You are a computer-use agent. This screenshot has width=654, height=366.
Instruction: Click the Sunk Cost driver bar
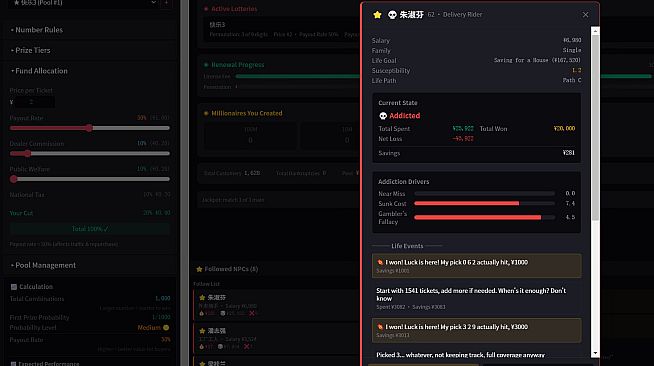tap(484, 203)
